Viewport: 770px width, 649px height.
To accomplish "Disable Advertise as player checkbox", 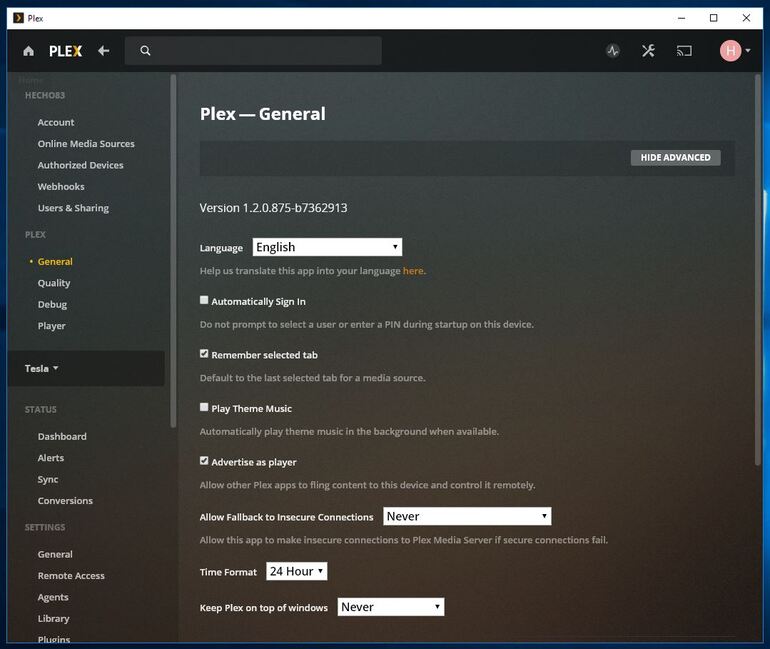I will point(204,460).
